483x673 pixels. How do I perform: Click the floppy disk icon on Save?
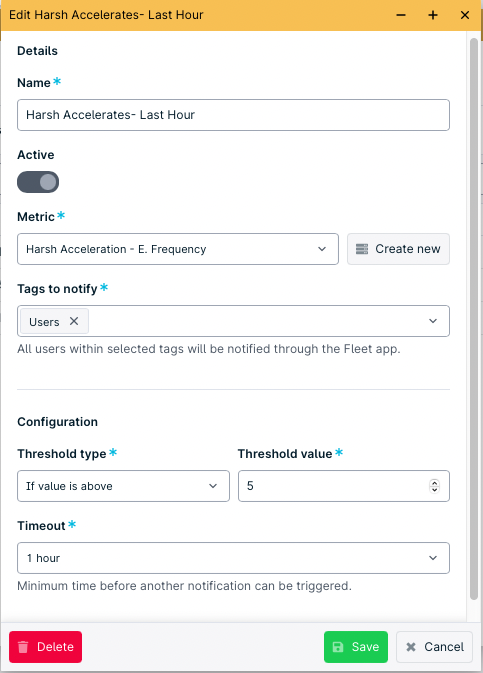[x=338, y=647]
